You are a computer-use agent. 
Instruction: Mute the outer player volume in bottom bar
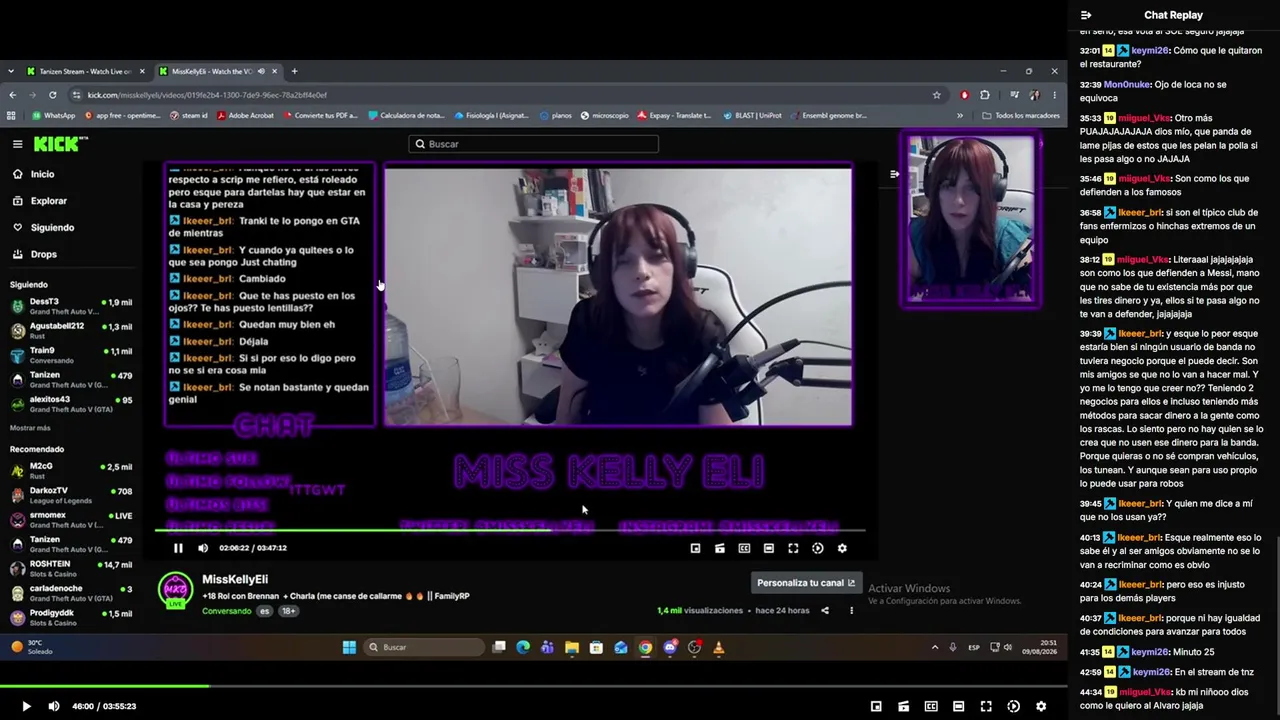[54, 706]
